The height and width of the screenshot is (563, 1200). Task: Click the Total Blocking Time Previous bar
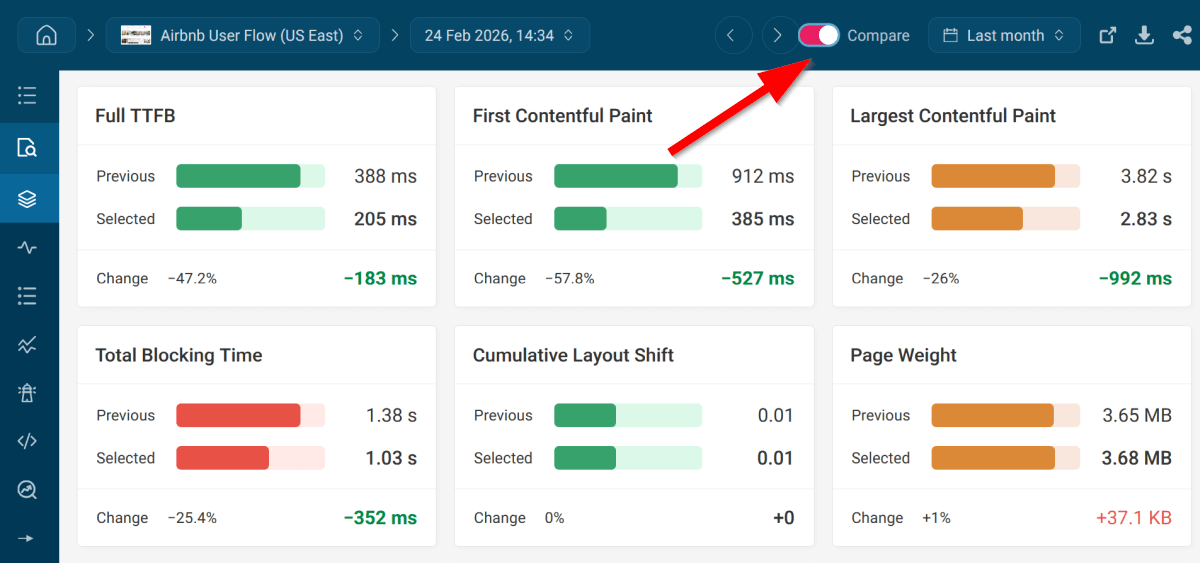click(x=251, y=415)
